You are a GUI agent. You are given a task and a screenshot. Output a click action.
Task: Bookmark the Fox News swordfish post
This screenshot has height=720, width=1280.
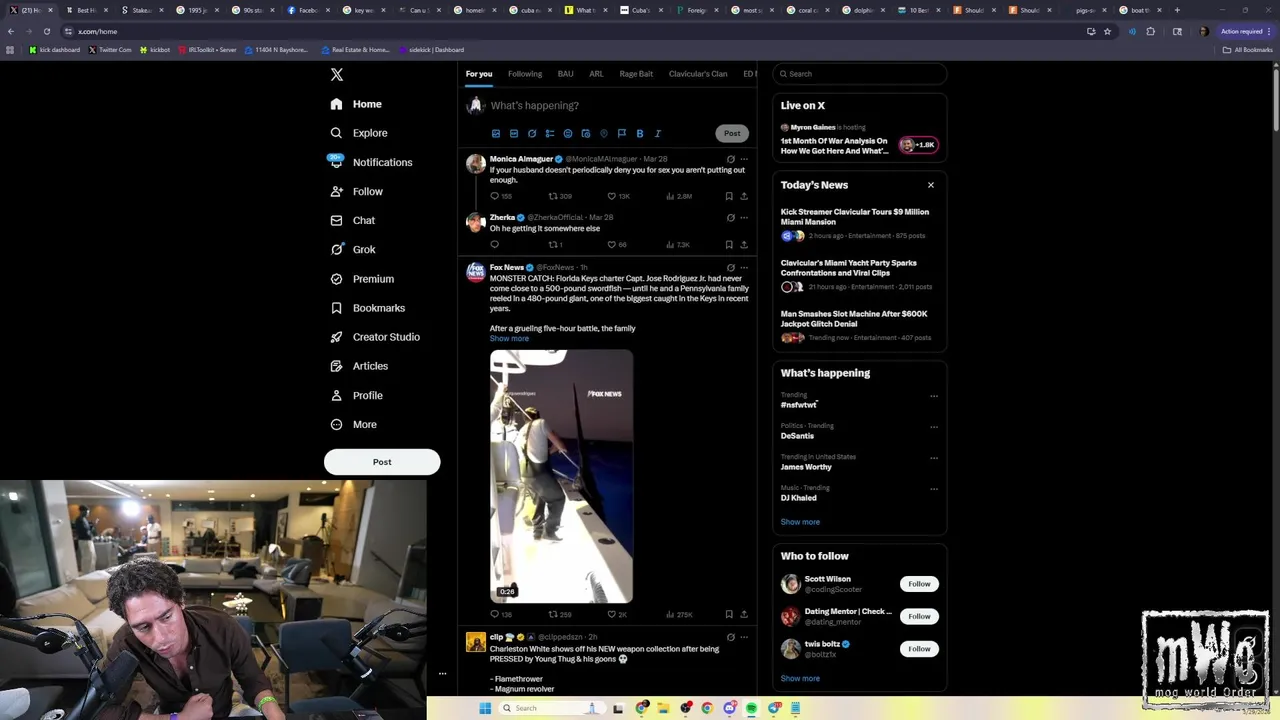[729, 614]
